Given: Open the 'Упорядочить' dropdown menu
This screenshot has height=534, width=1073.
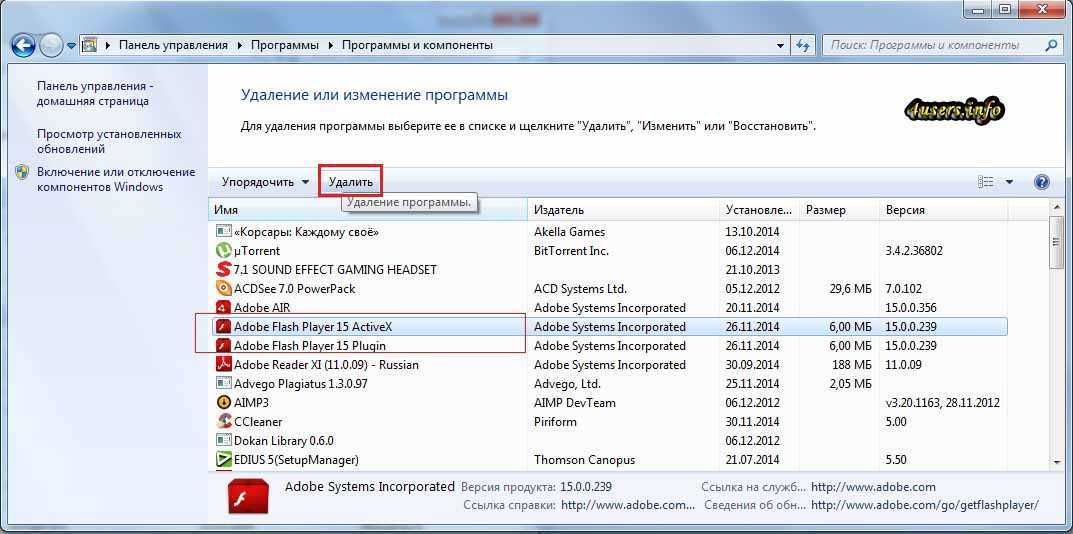Looking at the screenshot, I should (x=265, y=182).
